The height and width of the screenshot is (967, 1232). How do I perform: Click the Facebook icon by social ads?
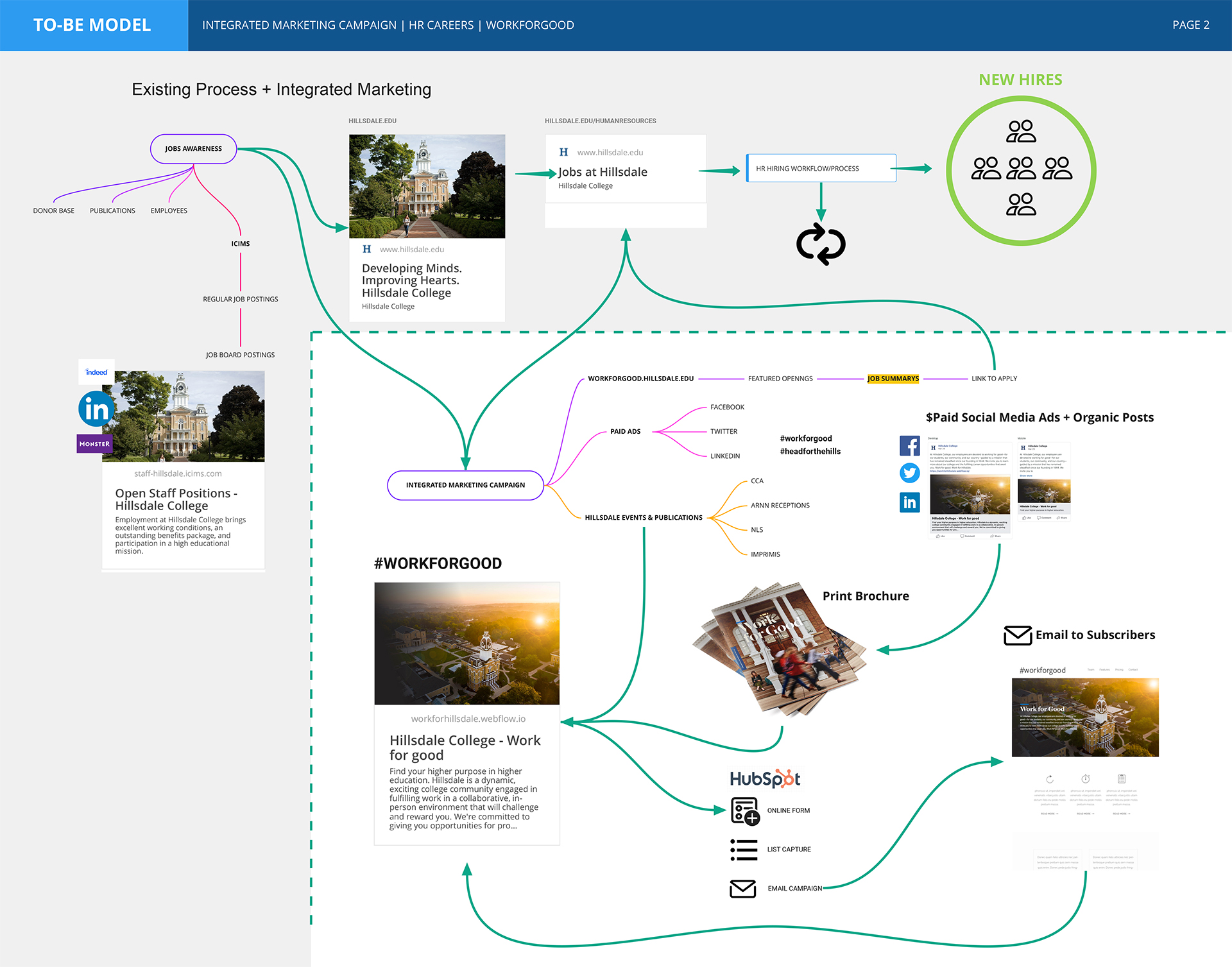(x=909, y=445)
